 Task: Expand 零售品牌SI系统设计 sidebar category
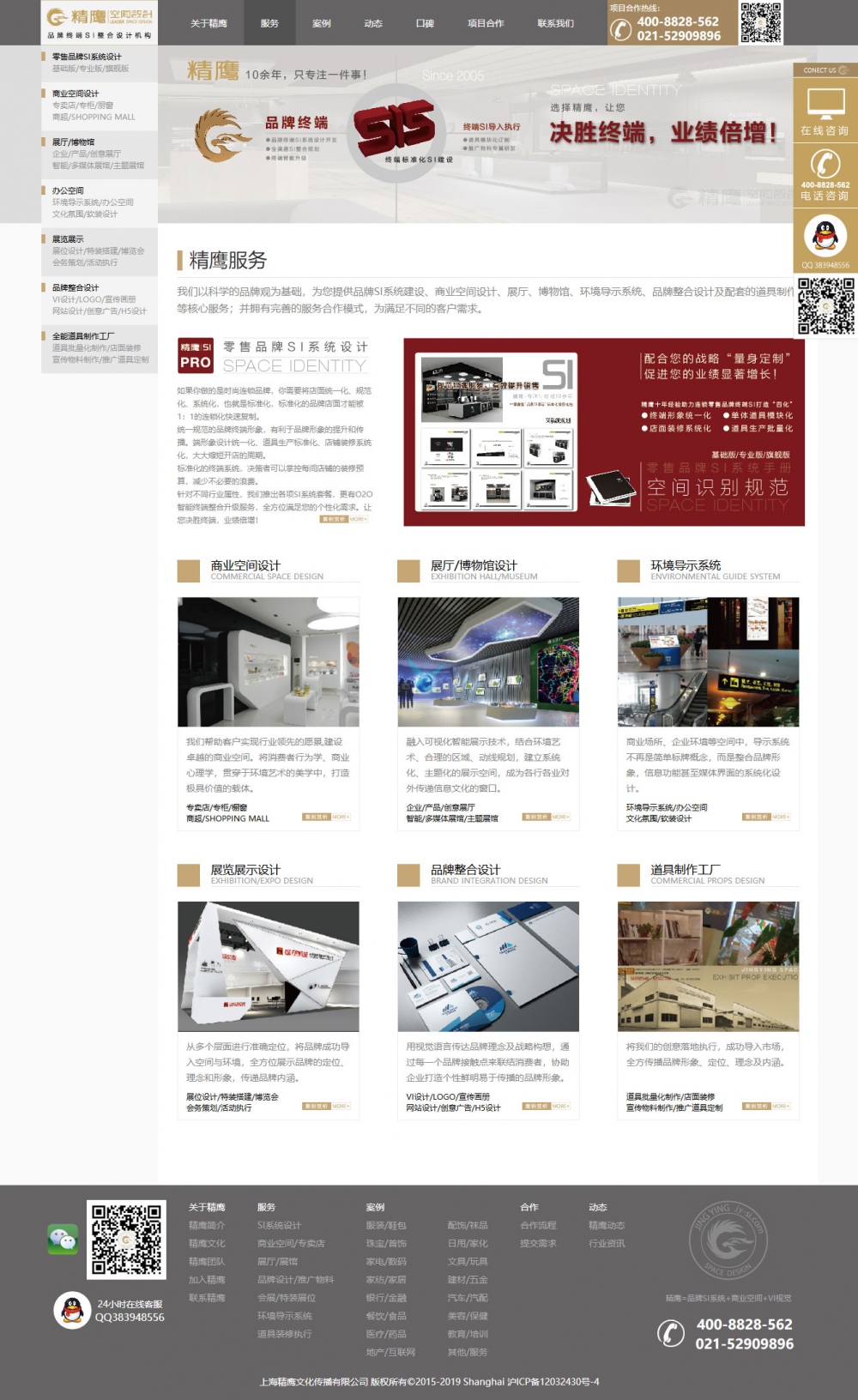coord(87,57)
